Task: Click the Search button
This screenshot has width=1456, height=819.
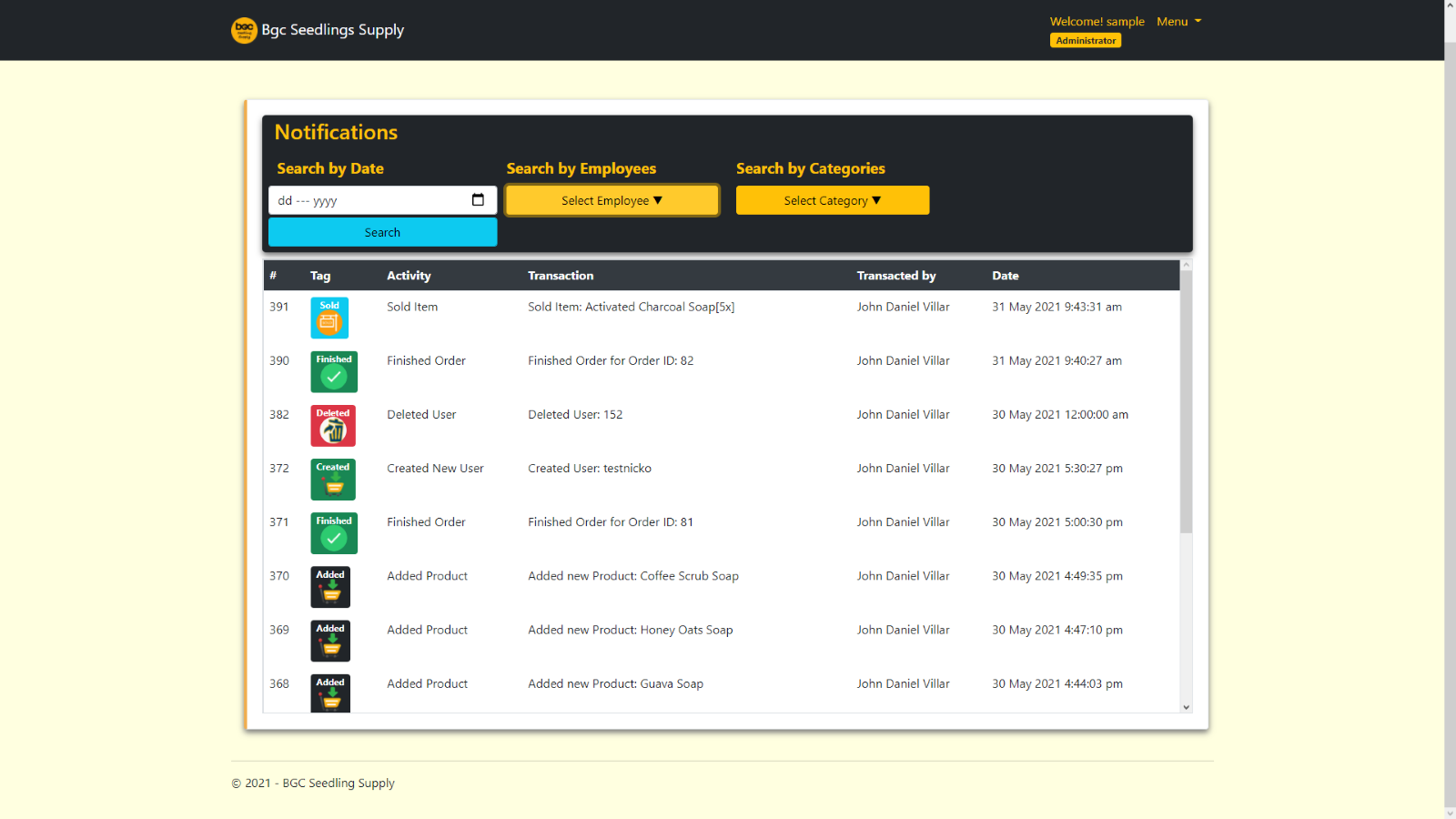Action: (x=382, y=232)
